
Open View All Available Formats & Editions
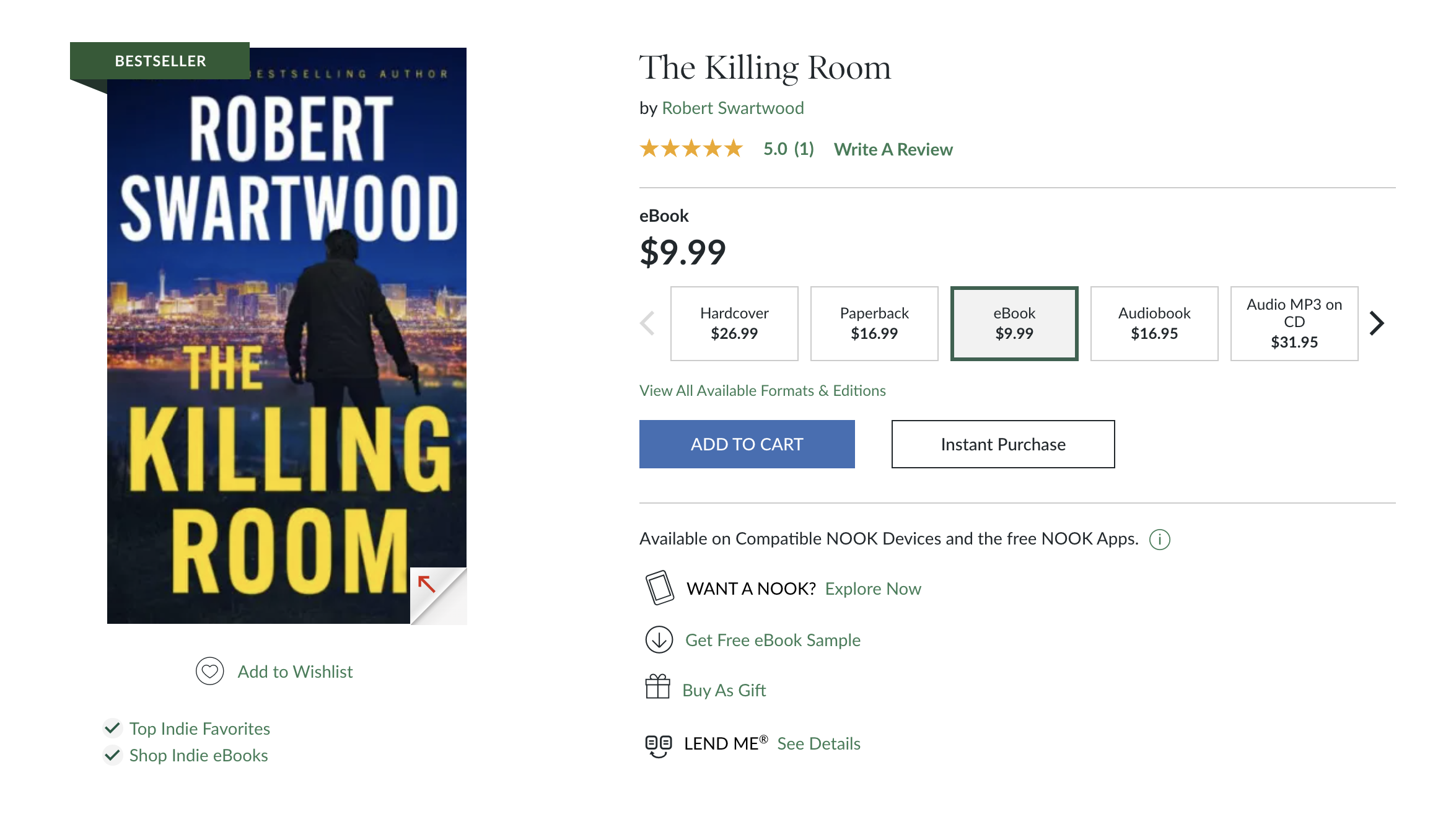coord(762,391)
